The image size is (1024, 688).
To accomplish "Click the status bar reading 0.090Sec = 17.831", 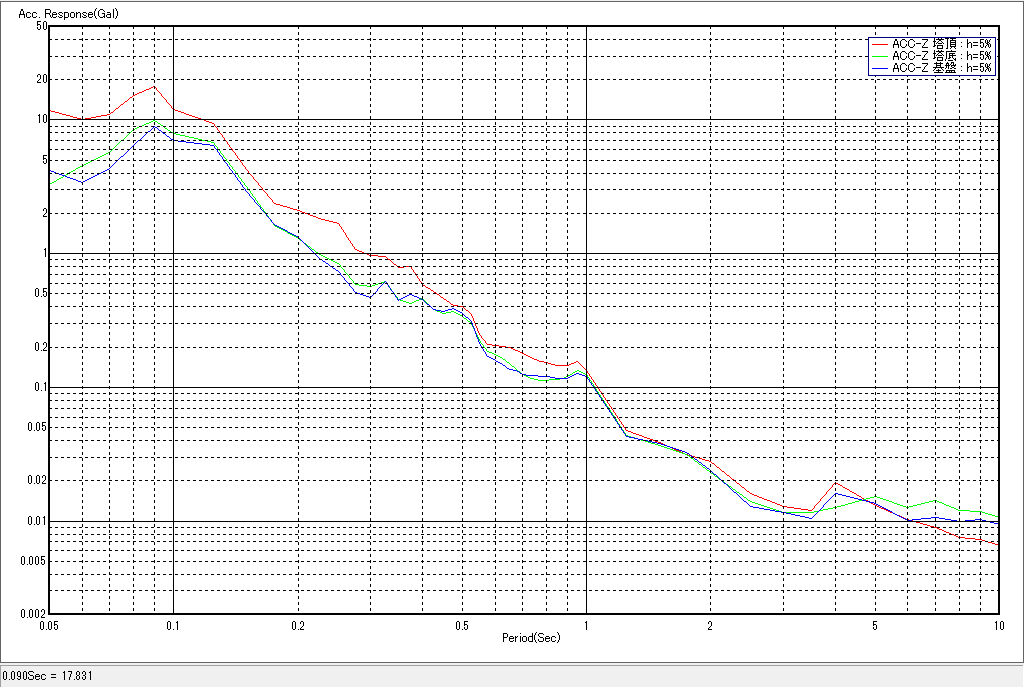I will pyautogui.click(x=46, y=675).
